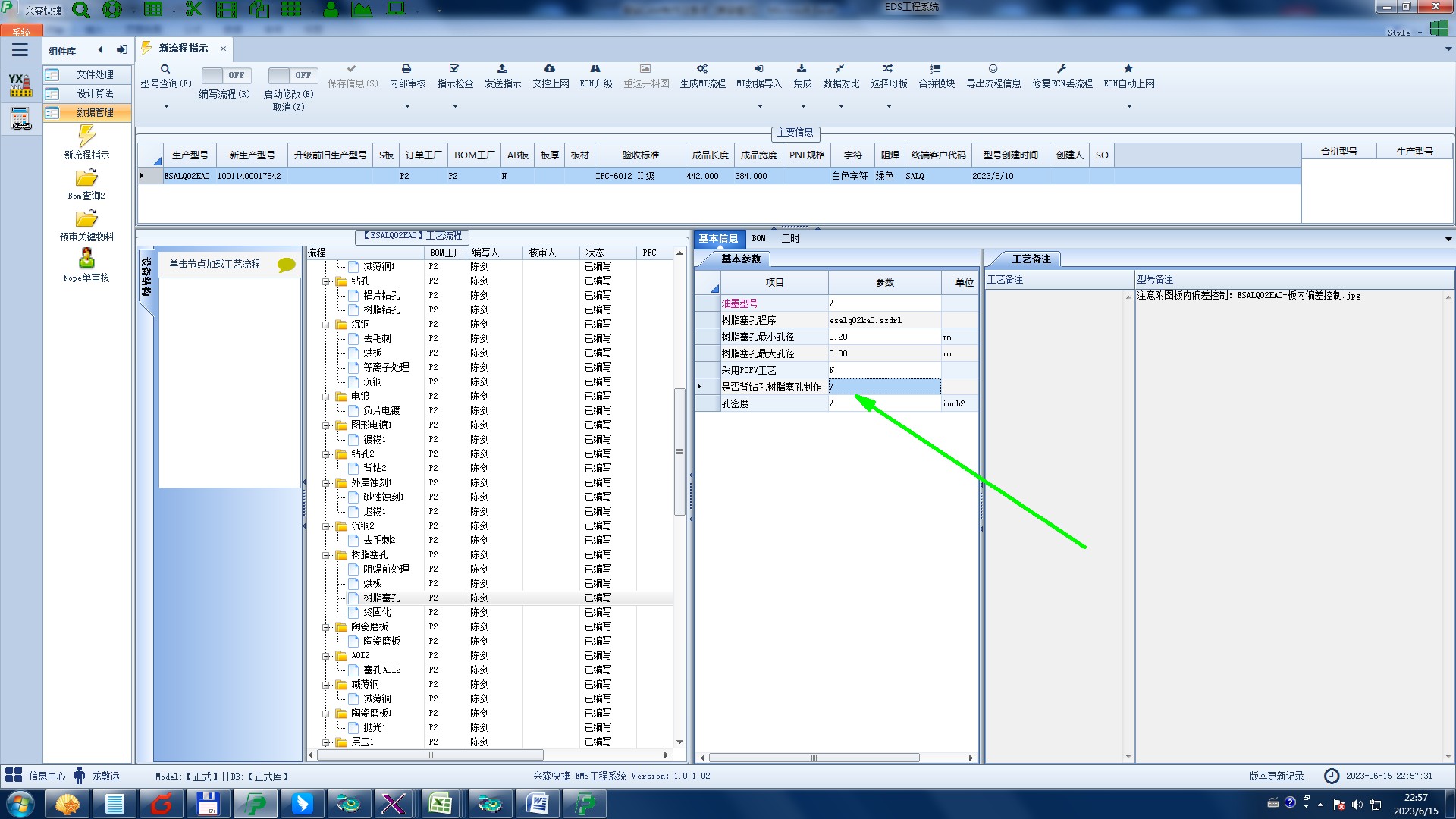Open Excel from the Windows taskbar
The image size is (1456, 819).
coord(441,803)
